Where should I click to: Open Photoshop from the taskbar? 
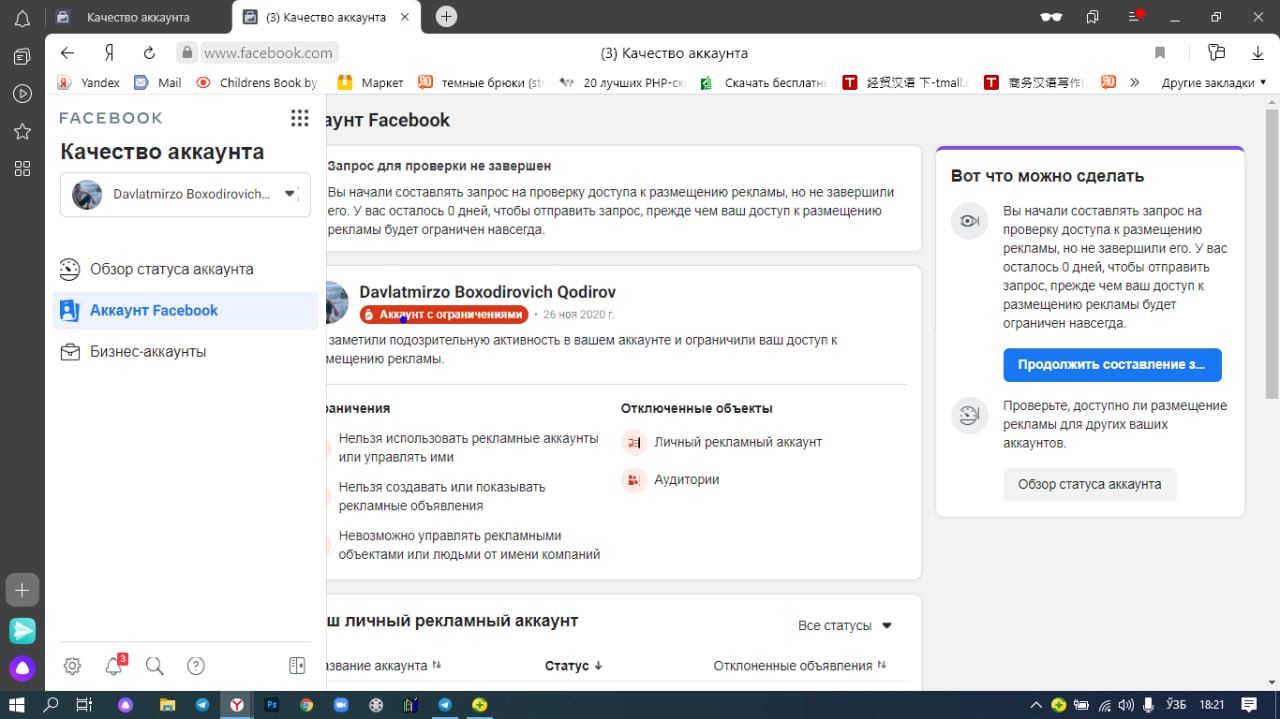[271, 704]
